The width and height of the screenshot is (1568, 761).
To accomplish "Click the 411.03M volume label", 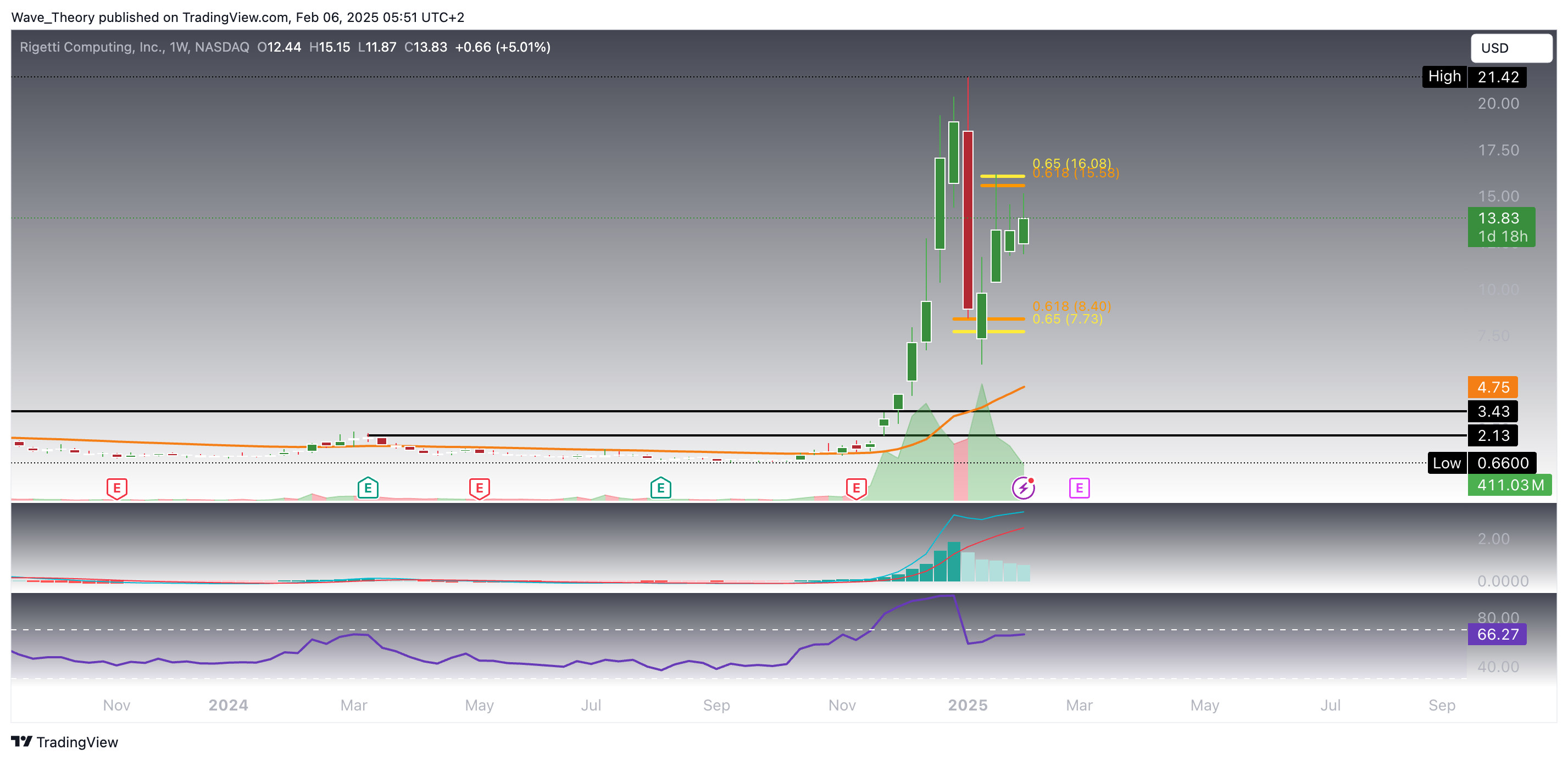I will coord(1510,485).
